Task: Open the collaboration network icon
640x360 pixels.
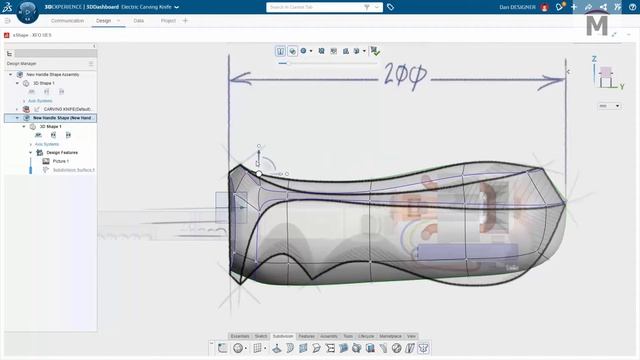Action: [x=603, y=7]
